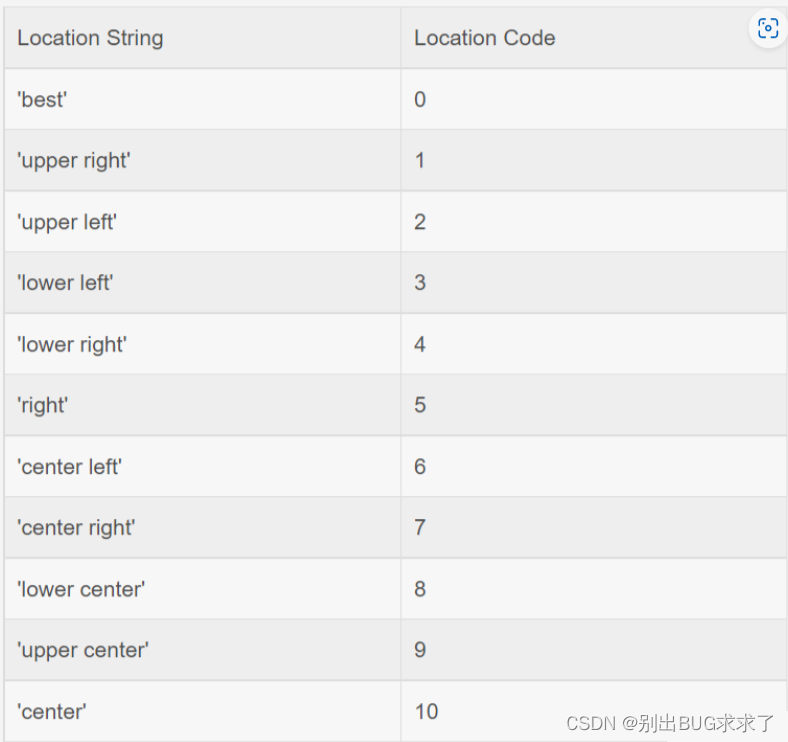
Task: Click the image scan icon at top right
Action: (x=768, y=28)
